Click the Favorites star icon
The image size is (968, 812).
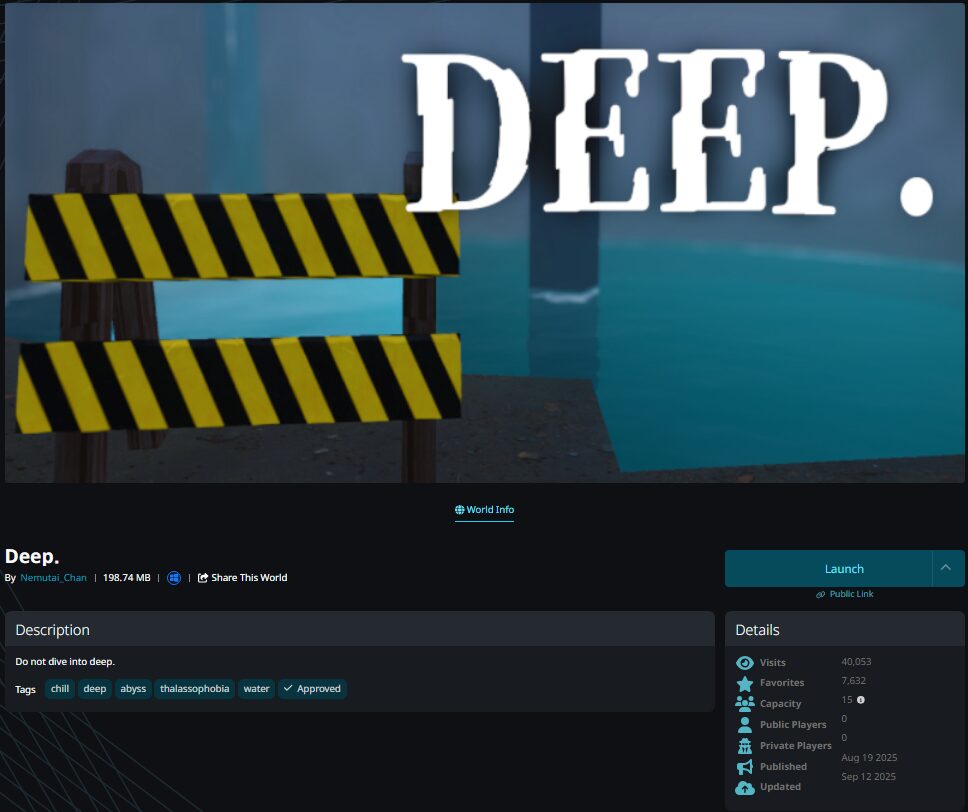[x=745, y=684]
